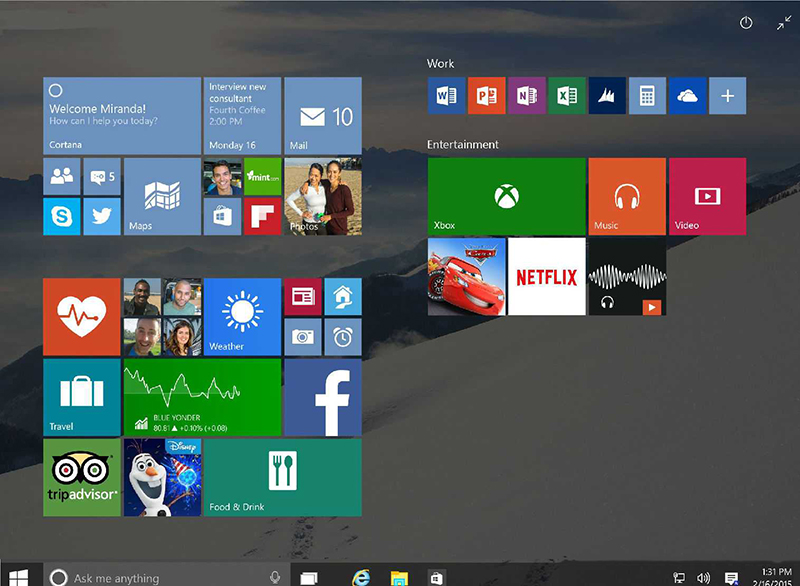Open the Food & Drink tile
800x586 pixels.
pos(283,477)
